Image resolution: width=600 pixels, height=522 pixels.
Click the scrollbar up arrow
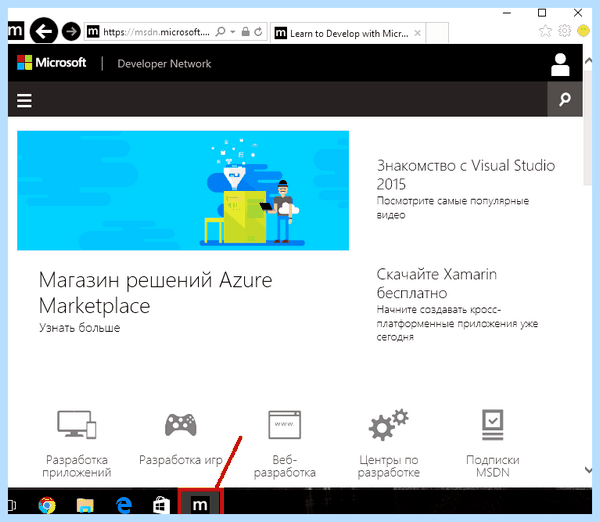[x=588, y=60]
